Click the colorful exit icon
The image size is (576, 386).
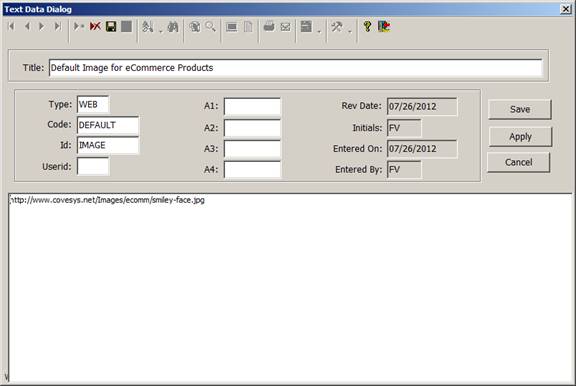coord(384,26)
